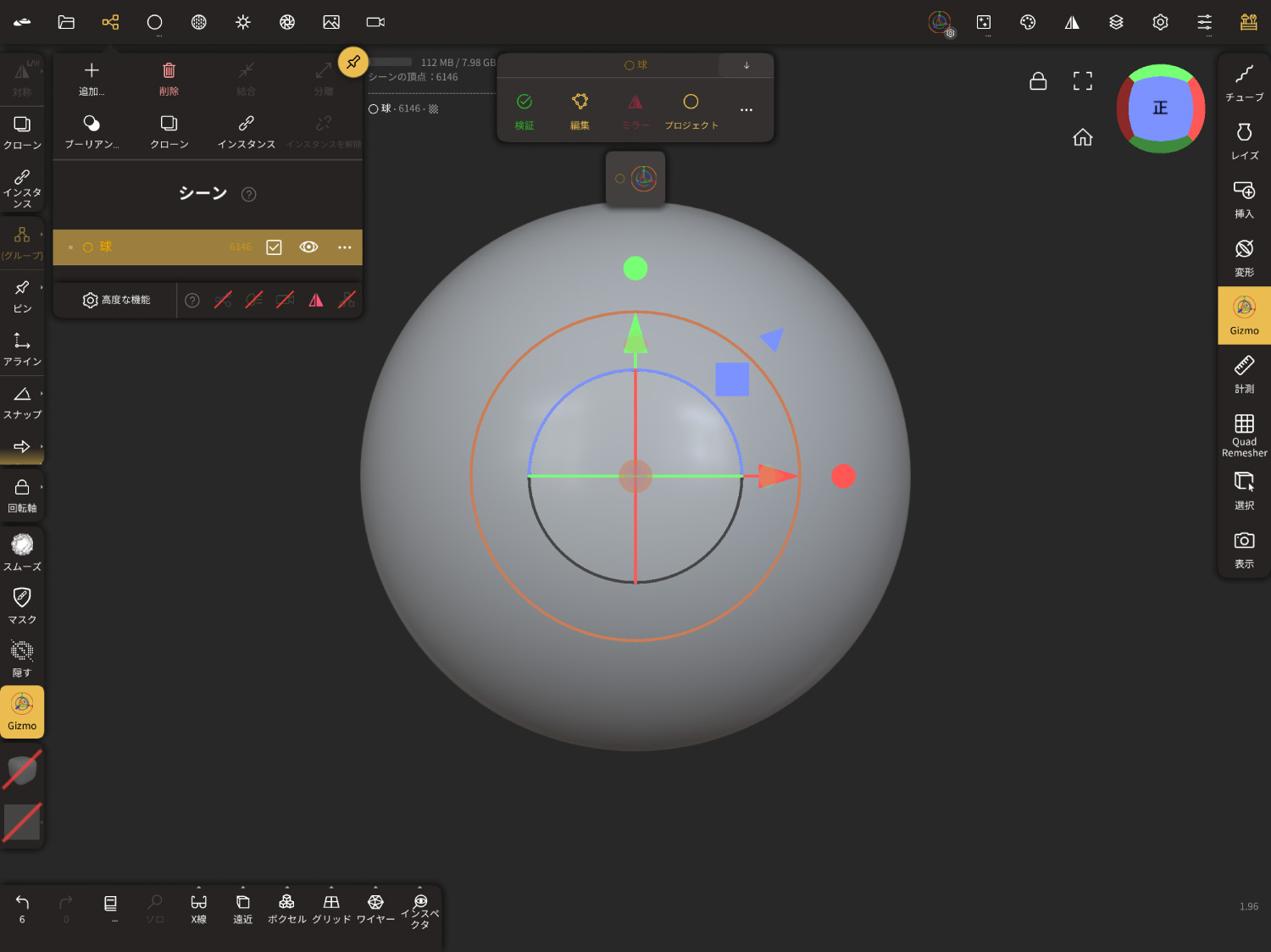
Task: Reset camera with the home icon
Action: 1082,137
